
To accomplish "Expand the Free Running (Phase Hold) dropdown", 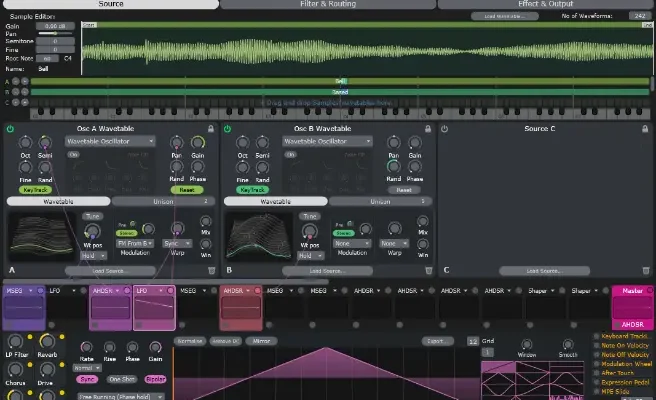I will click(121, 396).
